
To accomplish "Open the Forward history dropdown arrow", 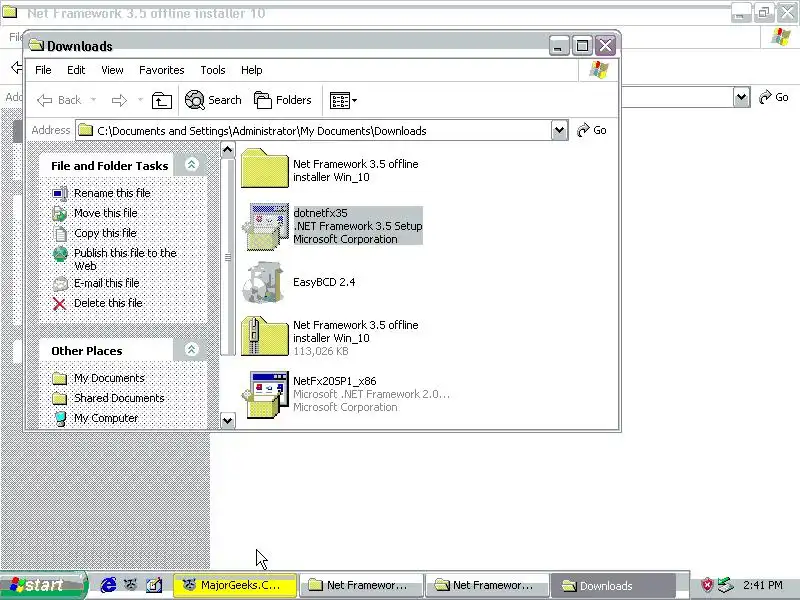I will pos(140,100).
